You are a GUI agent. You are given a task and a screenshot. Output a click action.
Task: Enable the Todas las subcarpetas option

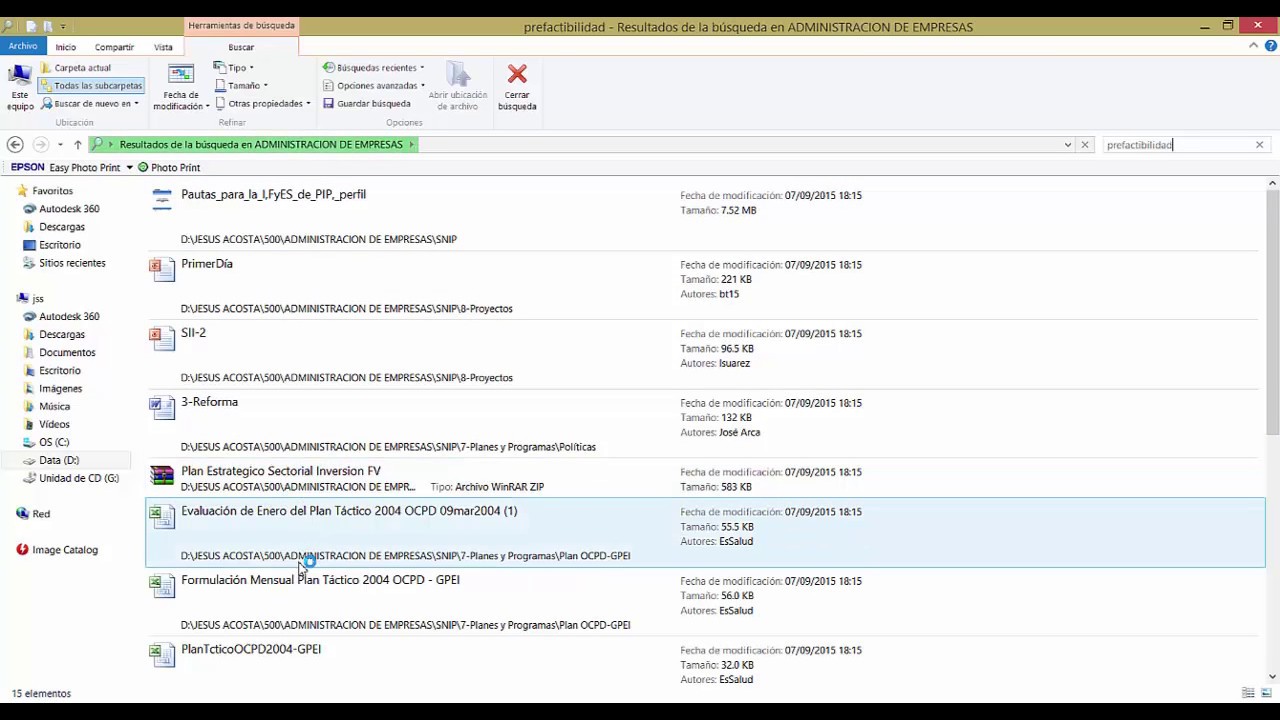[x=91, y=86]
